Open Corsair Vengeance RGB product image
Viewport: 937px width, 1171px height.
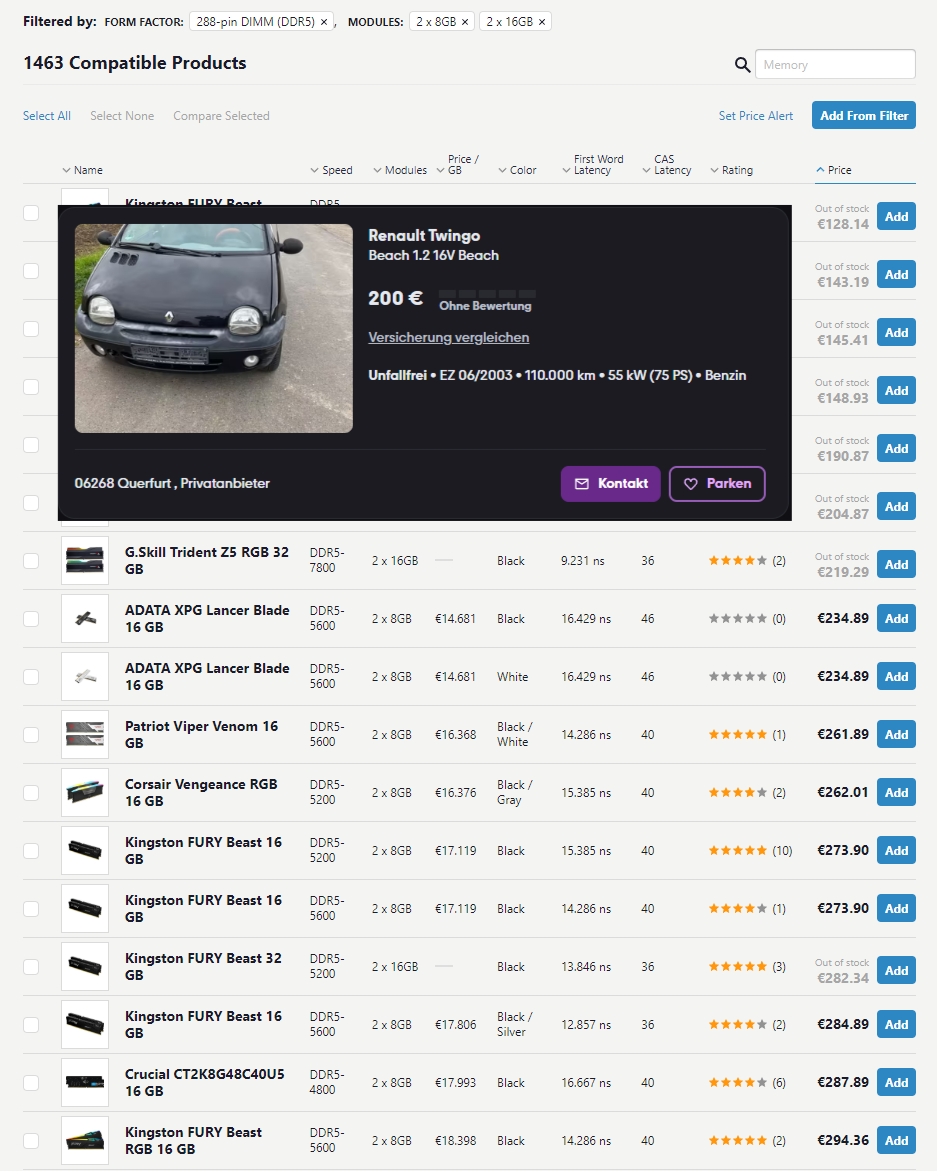tap(85, 792)
